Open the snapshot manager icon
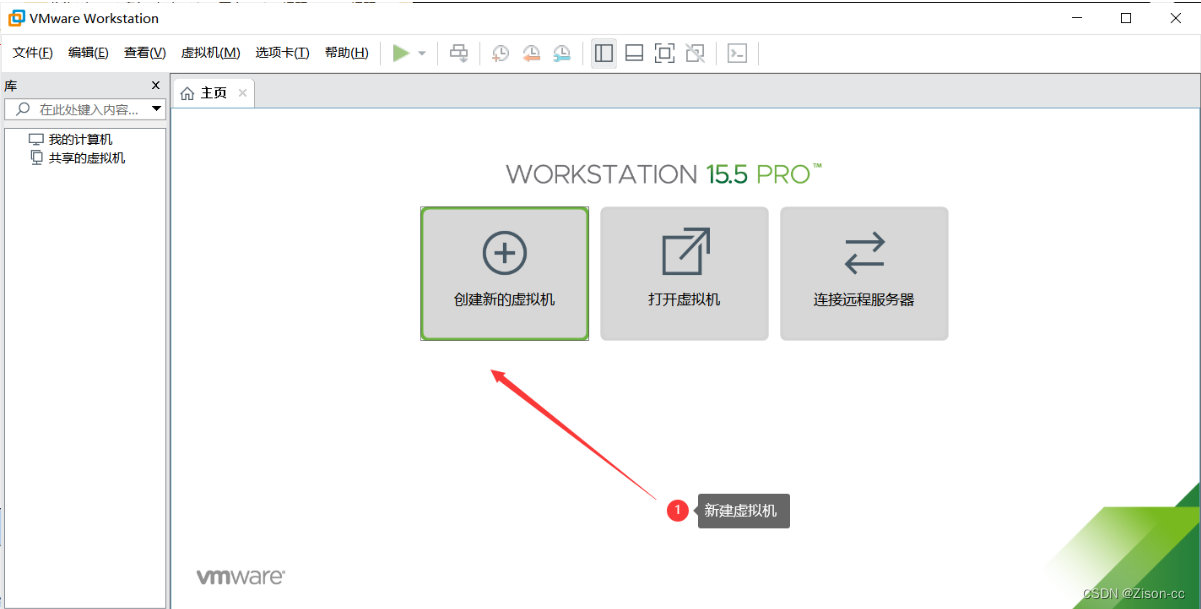 tap(562, 53)
